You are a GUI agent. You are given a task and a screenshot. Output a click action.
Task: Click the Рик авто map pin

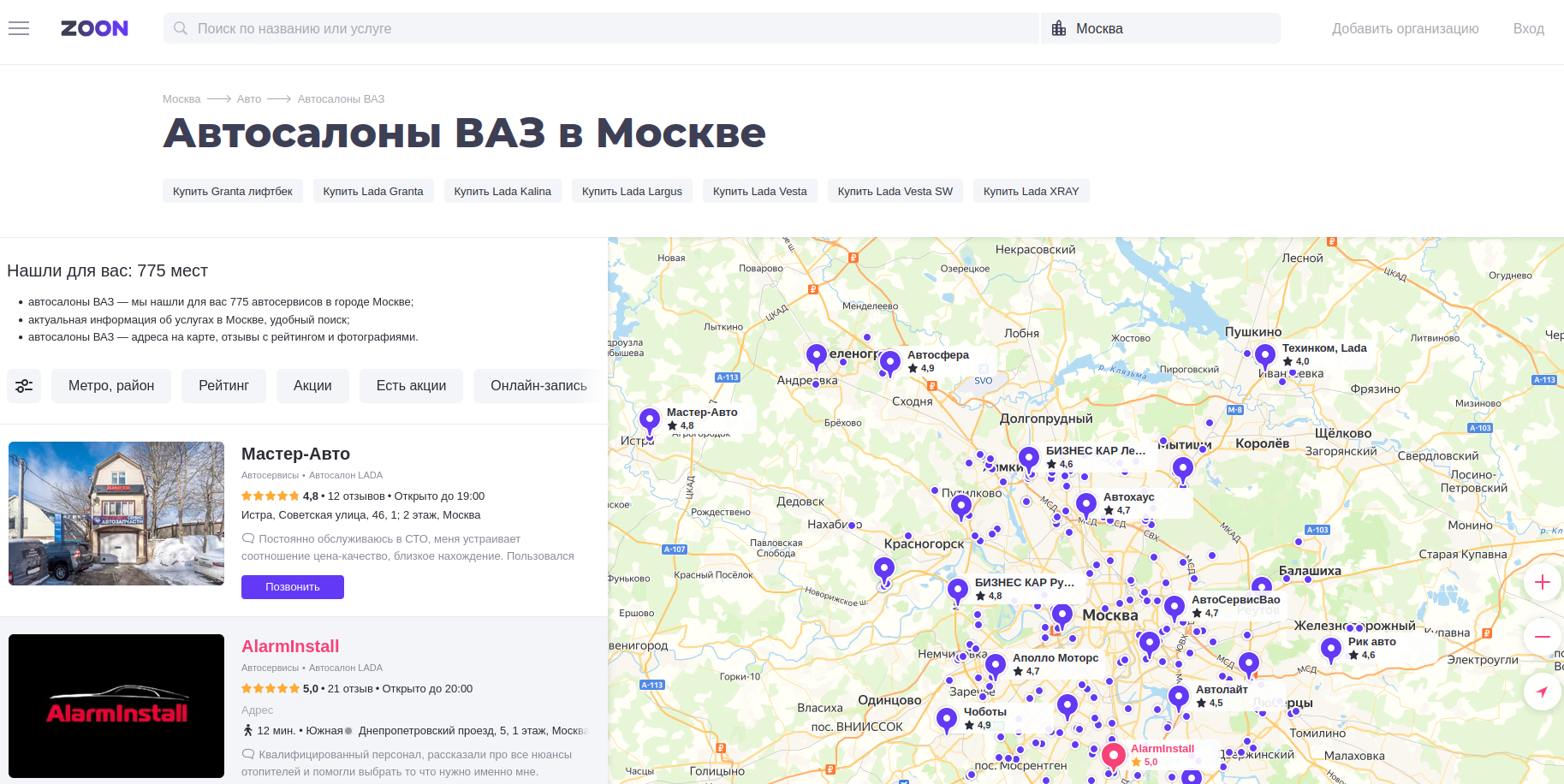point(1331,650)
